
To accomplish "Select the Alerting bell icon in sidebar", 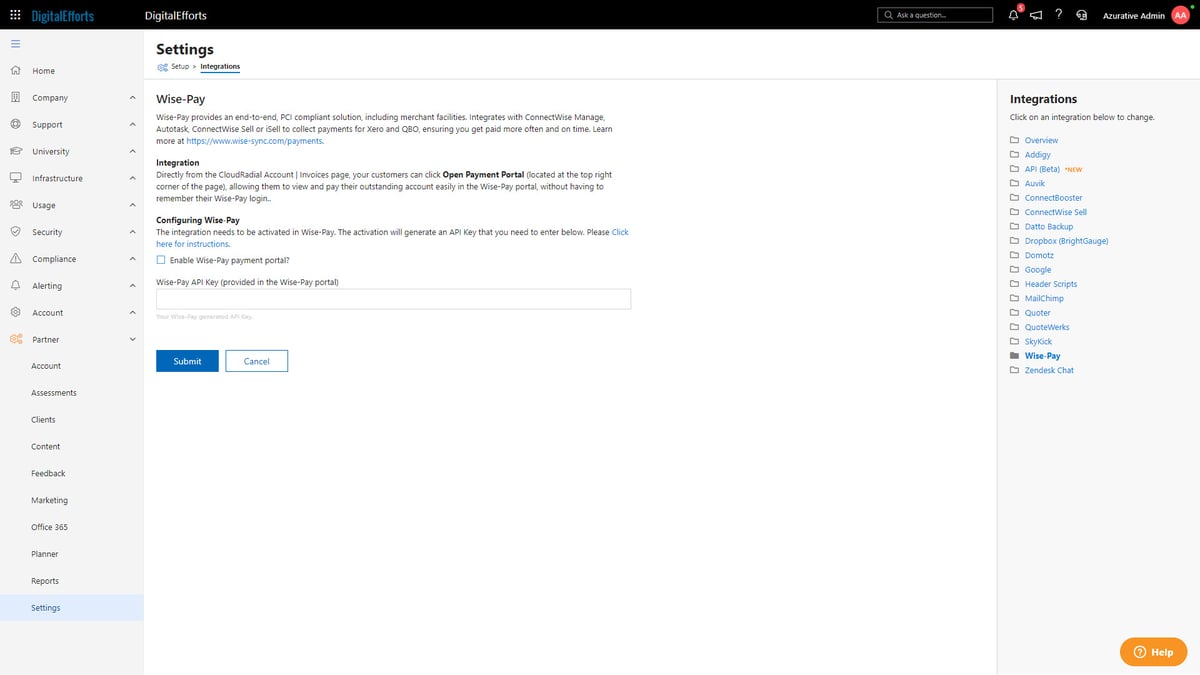I will [x=16, y=285].
